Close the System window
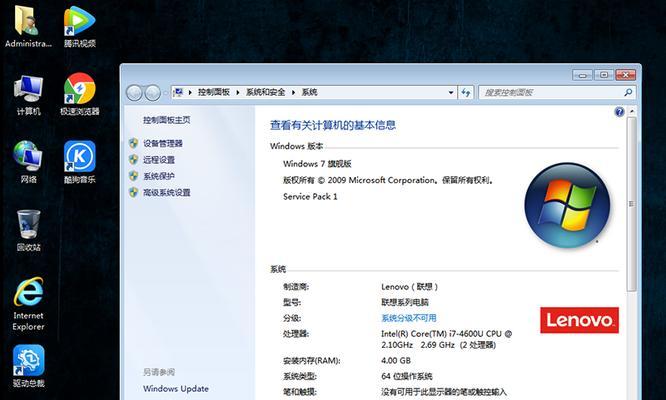The height and width of the screenshot is (400, 666). pos(625,75)
